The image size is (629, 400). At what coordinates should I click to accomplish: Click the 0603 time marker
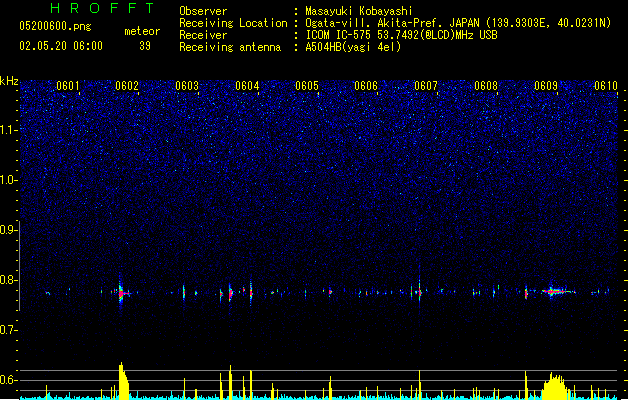187,86
